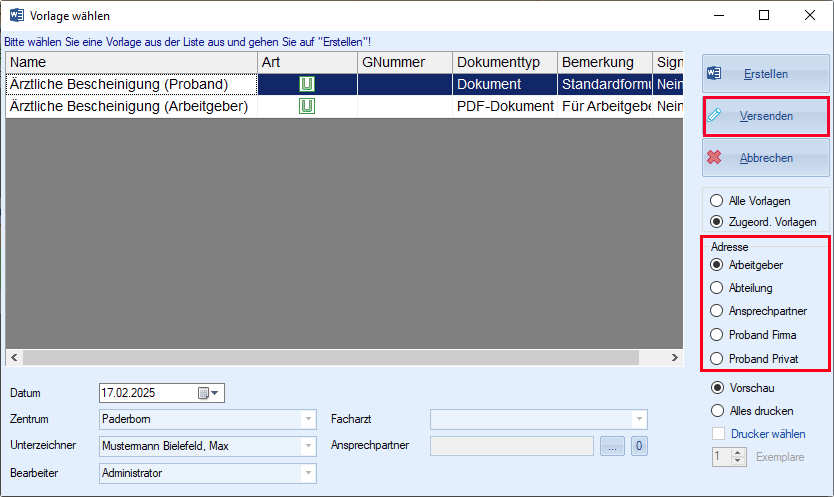
Task: Click the ... browse button next to Ansprechpartner
Action: [x=612, y=446]
